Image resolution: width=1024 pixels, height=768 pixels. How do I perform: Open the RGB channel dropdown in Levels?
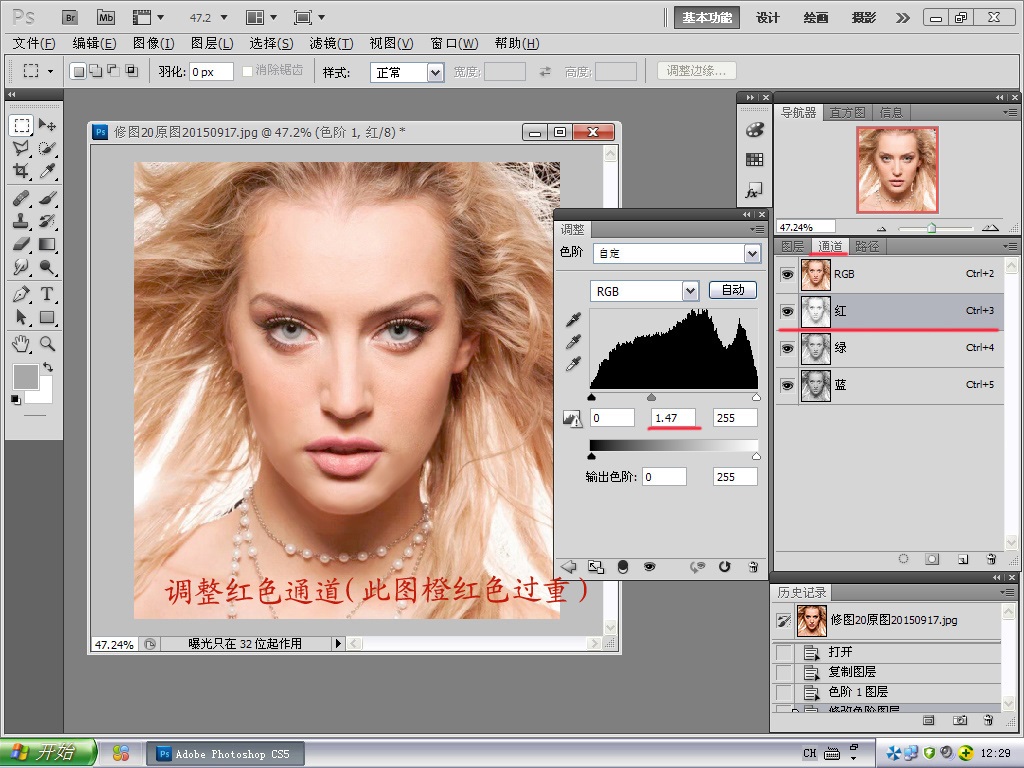(x=689, y=290)
